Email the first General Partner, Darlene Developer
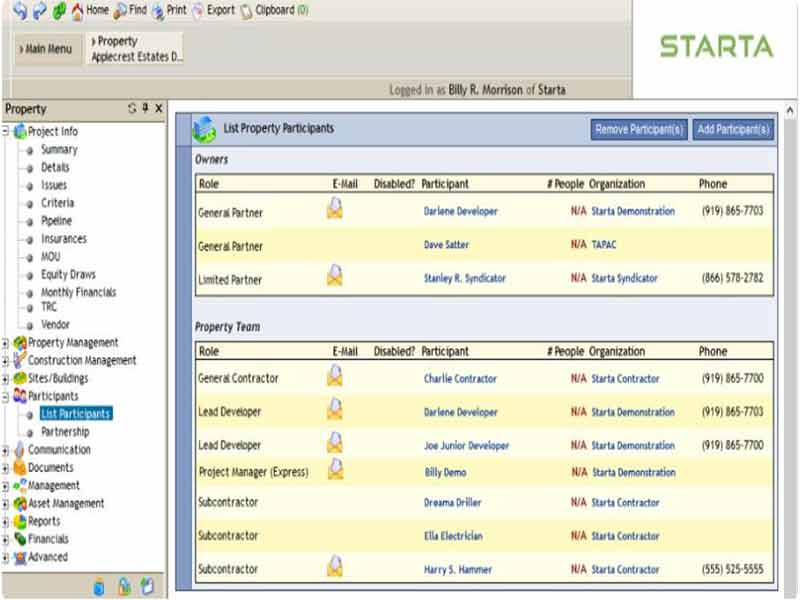Screen dimensions: 800x600 (x=335, y=209)
